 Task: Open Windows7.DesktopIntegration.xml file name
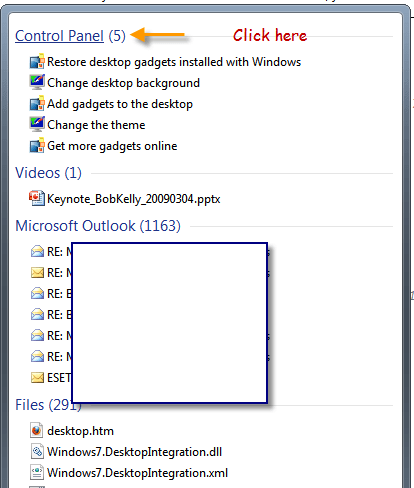pos(137,473)
